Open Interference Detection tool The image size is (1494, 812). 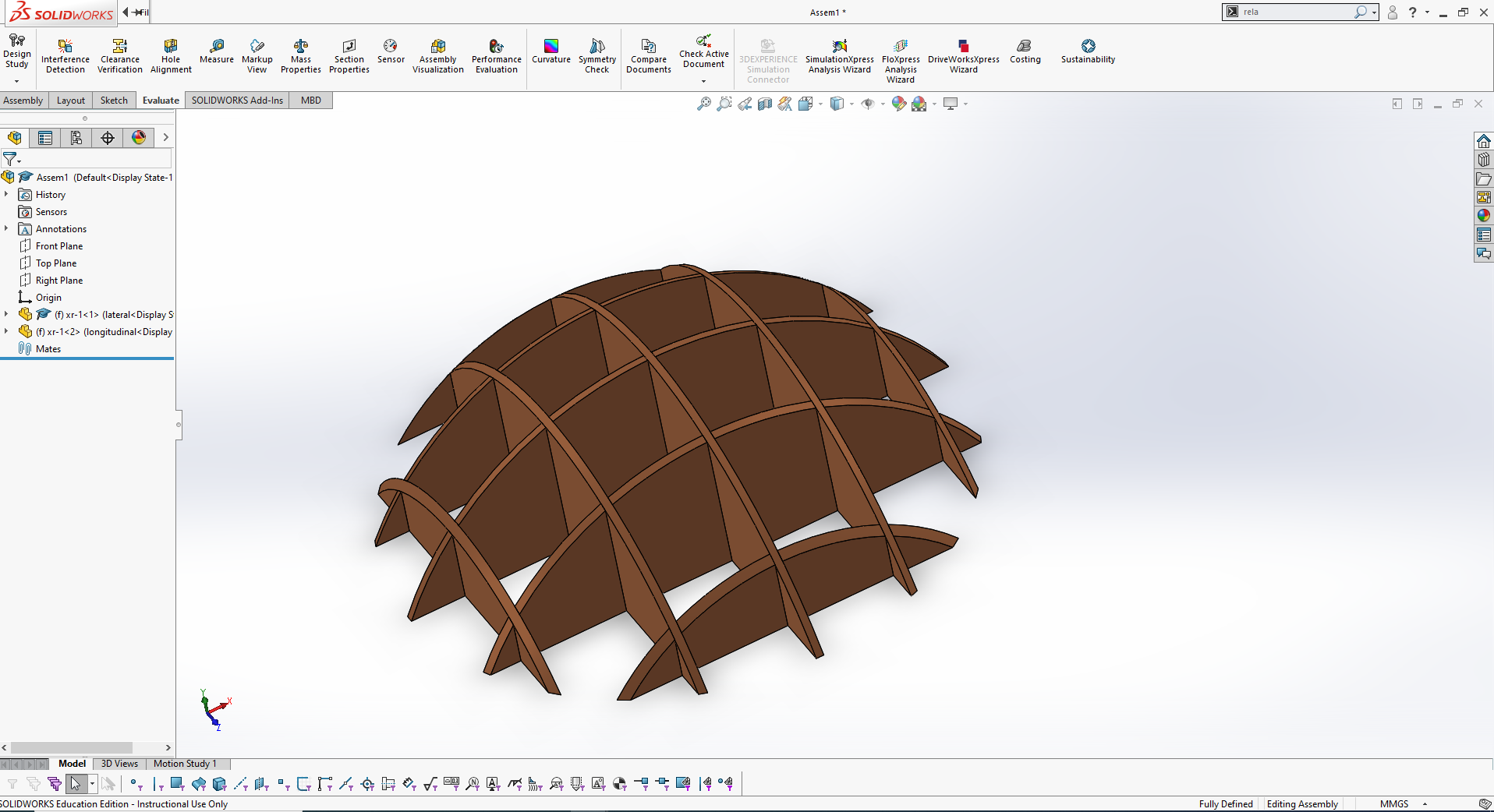(x=65, y=56)
